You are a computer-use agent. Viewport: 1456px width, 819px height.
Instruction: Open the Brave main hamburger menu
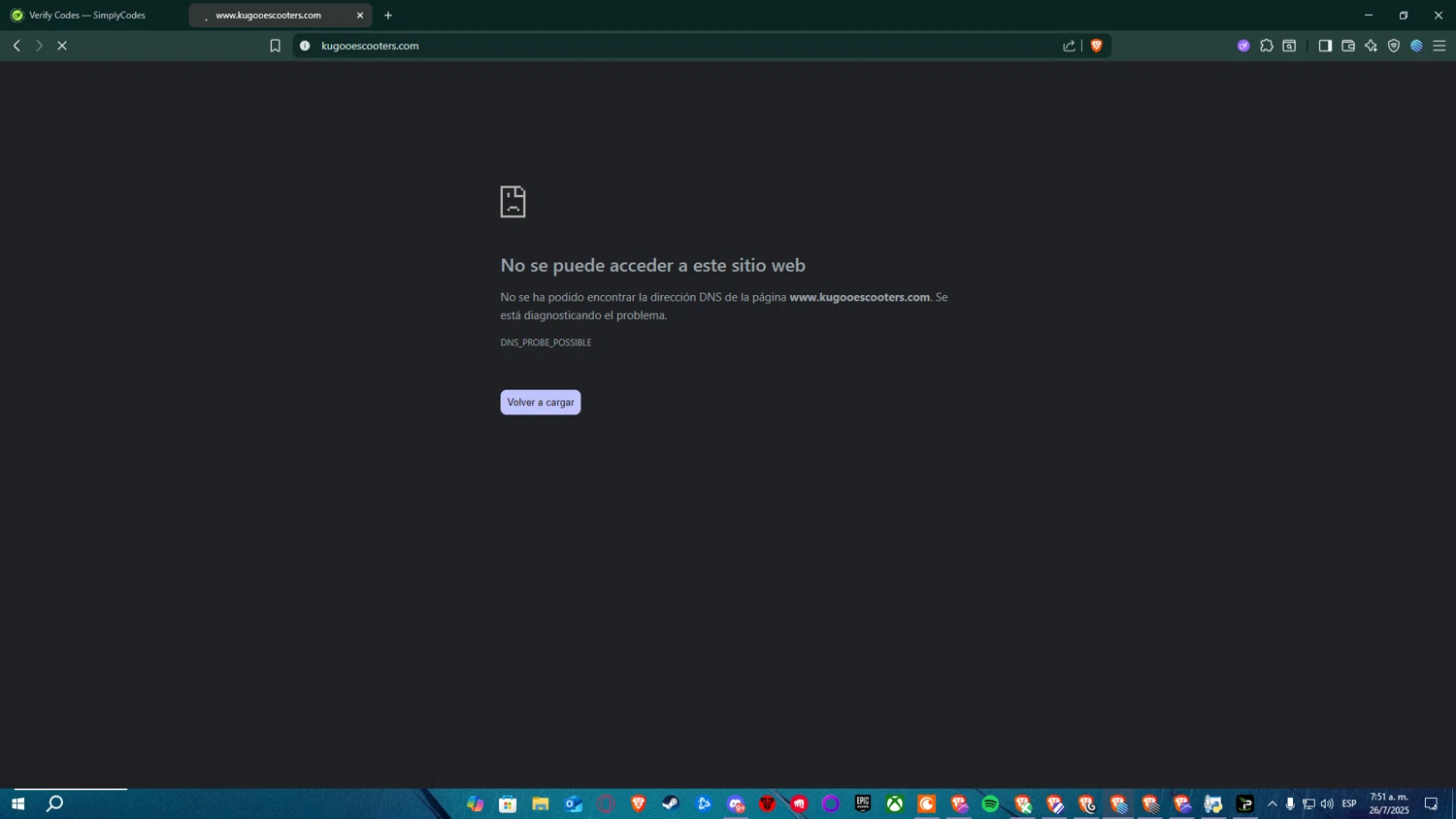[1439, 46]
